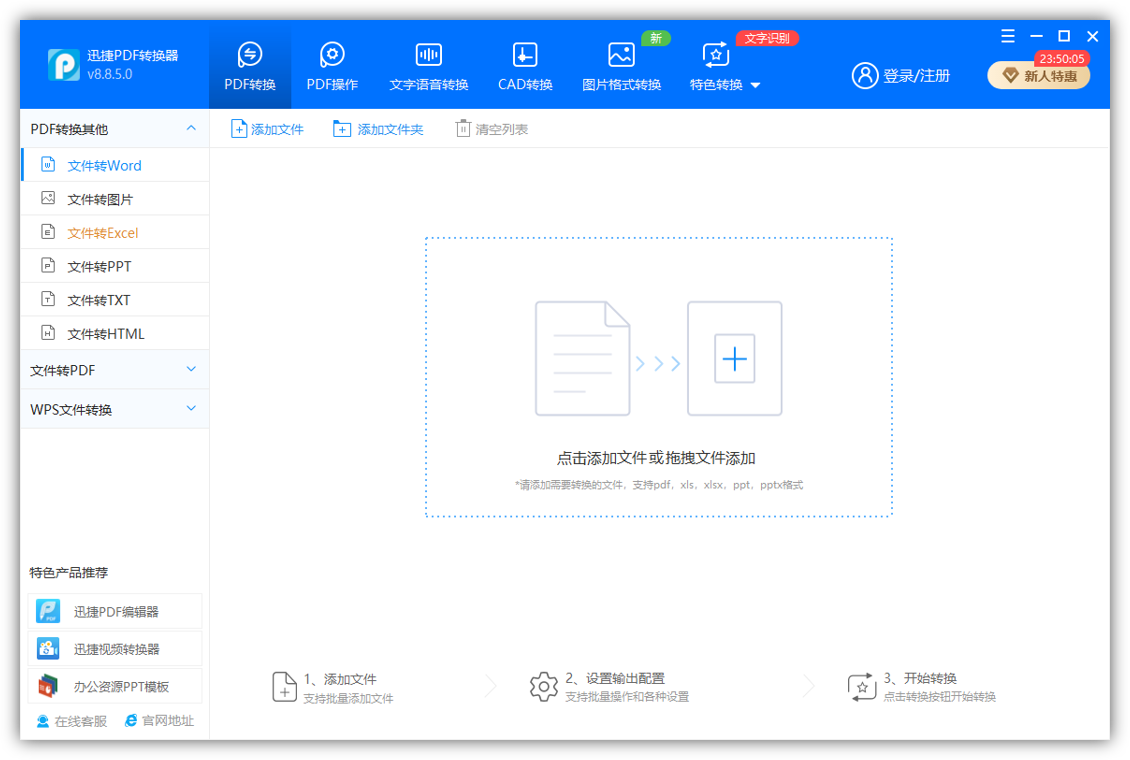Open the PDF转换 tab
Viewport: 1130px width, 760px height.
pos(250,66)
